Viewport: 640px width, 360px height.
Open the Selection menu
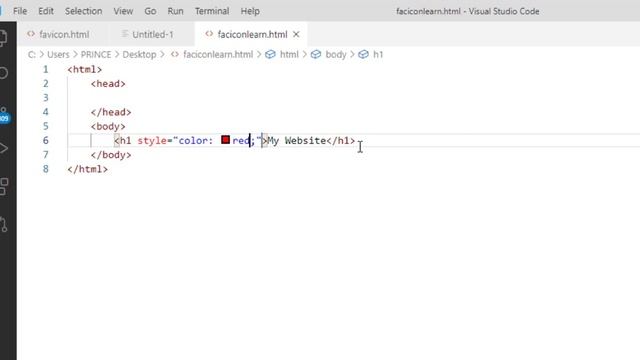pos(84,11)
